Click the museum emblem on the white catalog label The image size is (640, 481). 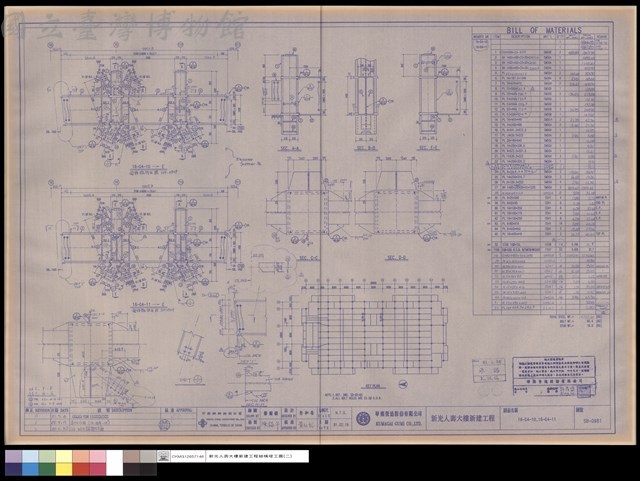point(164,456)
